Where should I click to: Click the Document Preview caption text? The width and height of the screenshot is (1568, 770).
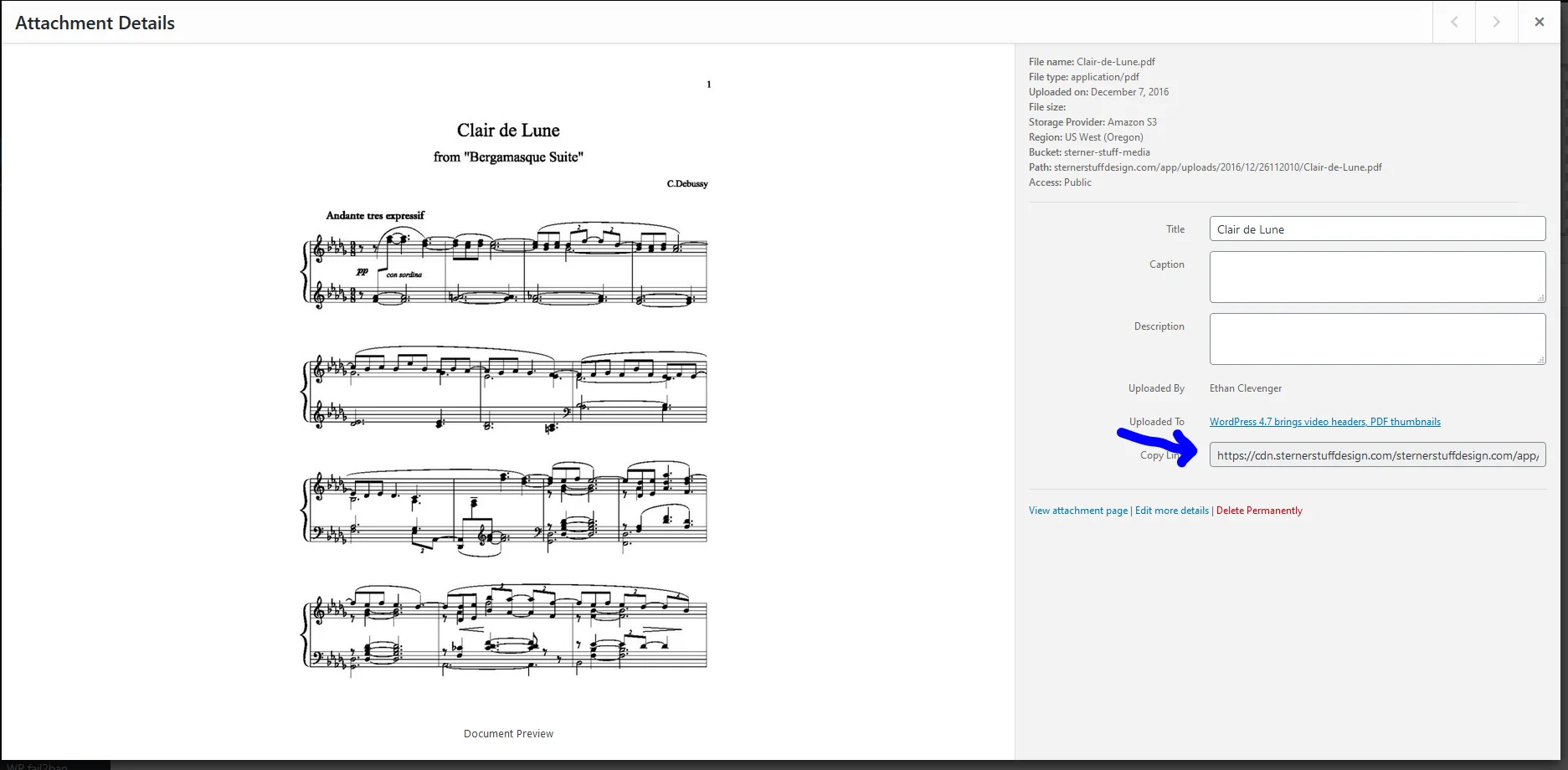click(508, 734)
